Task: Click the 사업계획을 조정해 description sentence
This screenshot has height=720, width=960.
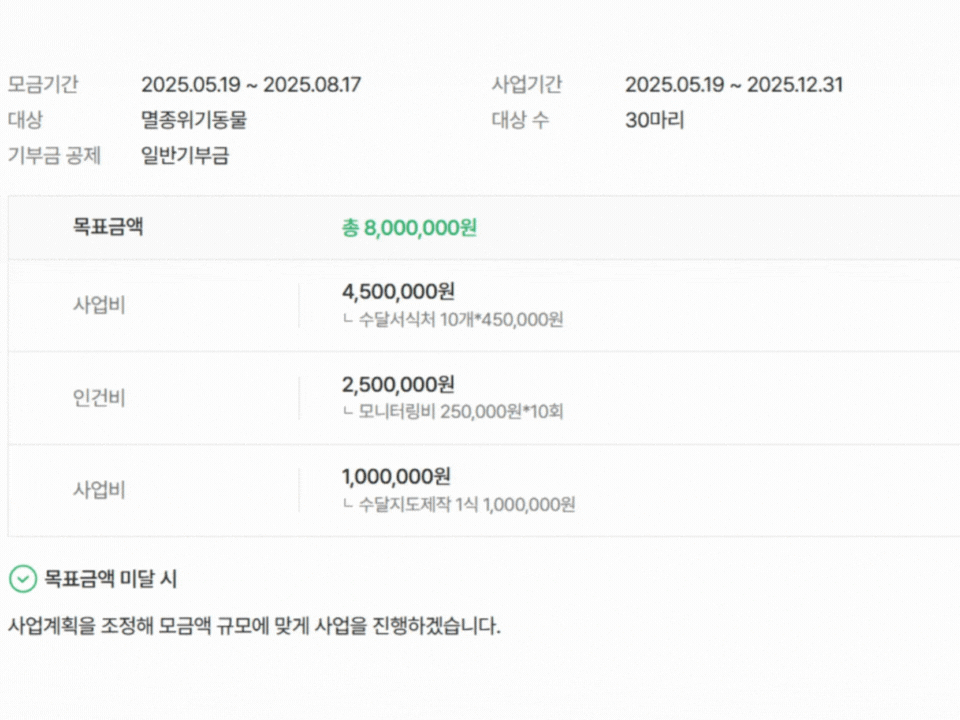Action: tap(254, 627)
